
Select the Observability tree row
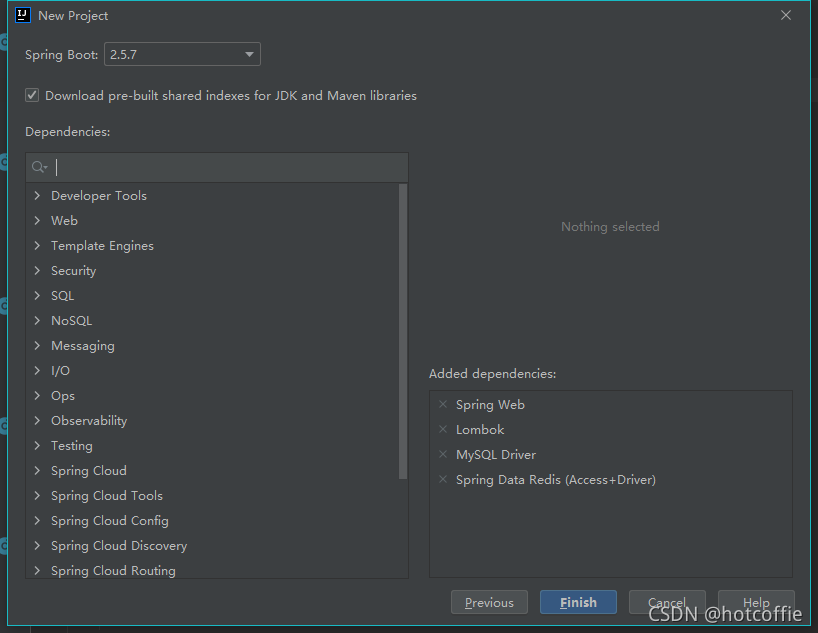[x=212, y=421]
